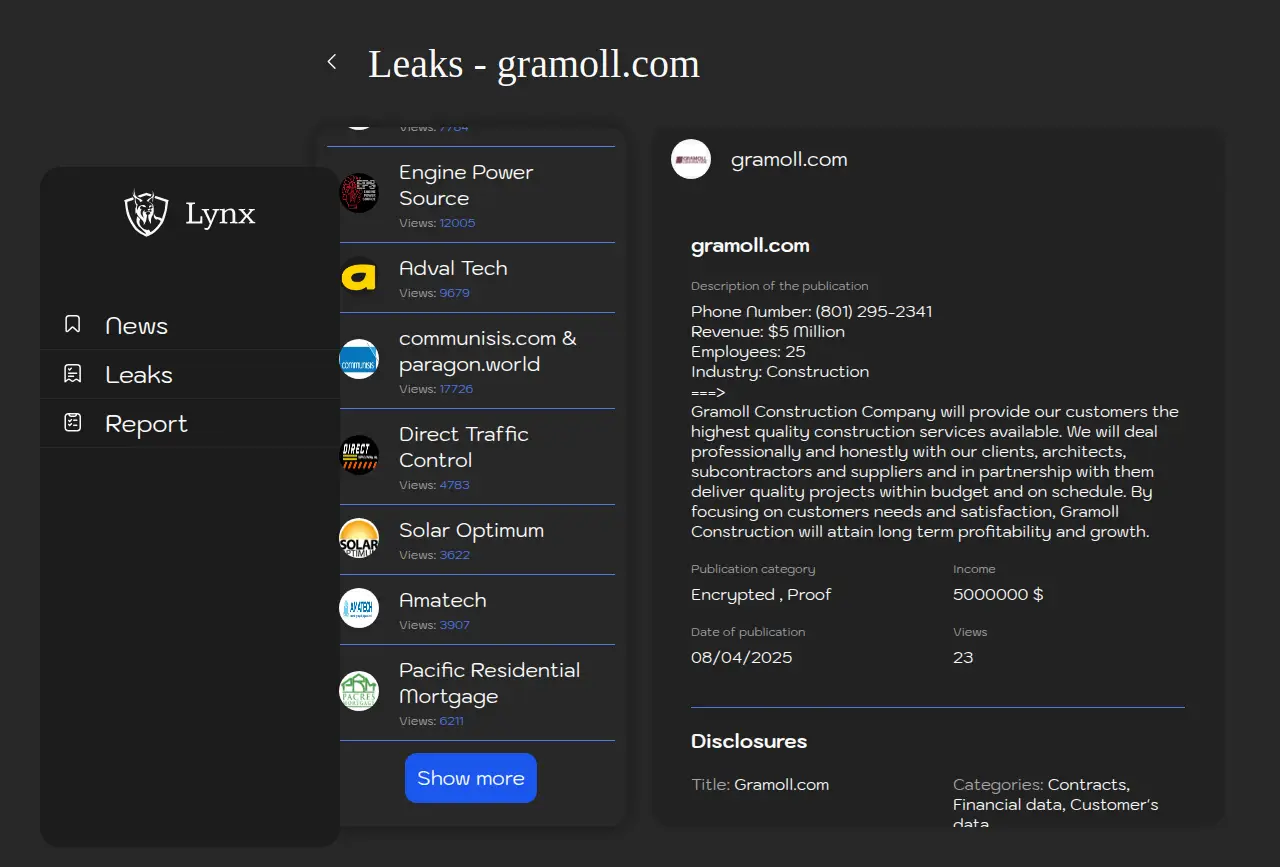This screenshot has width=1280, height=867.
Task: Open the Amatech list entry
Action: [443, 600]
